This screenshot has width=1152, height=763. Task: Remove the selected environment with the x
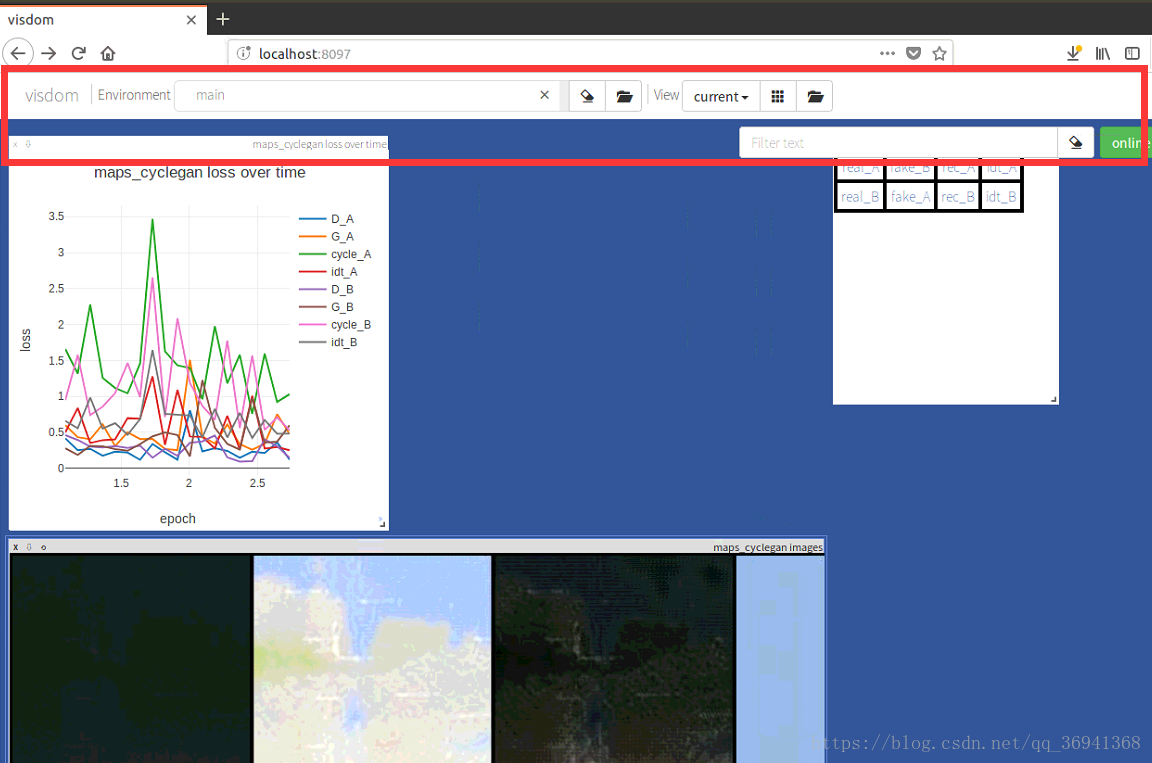(544, 95)
